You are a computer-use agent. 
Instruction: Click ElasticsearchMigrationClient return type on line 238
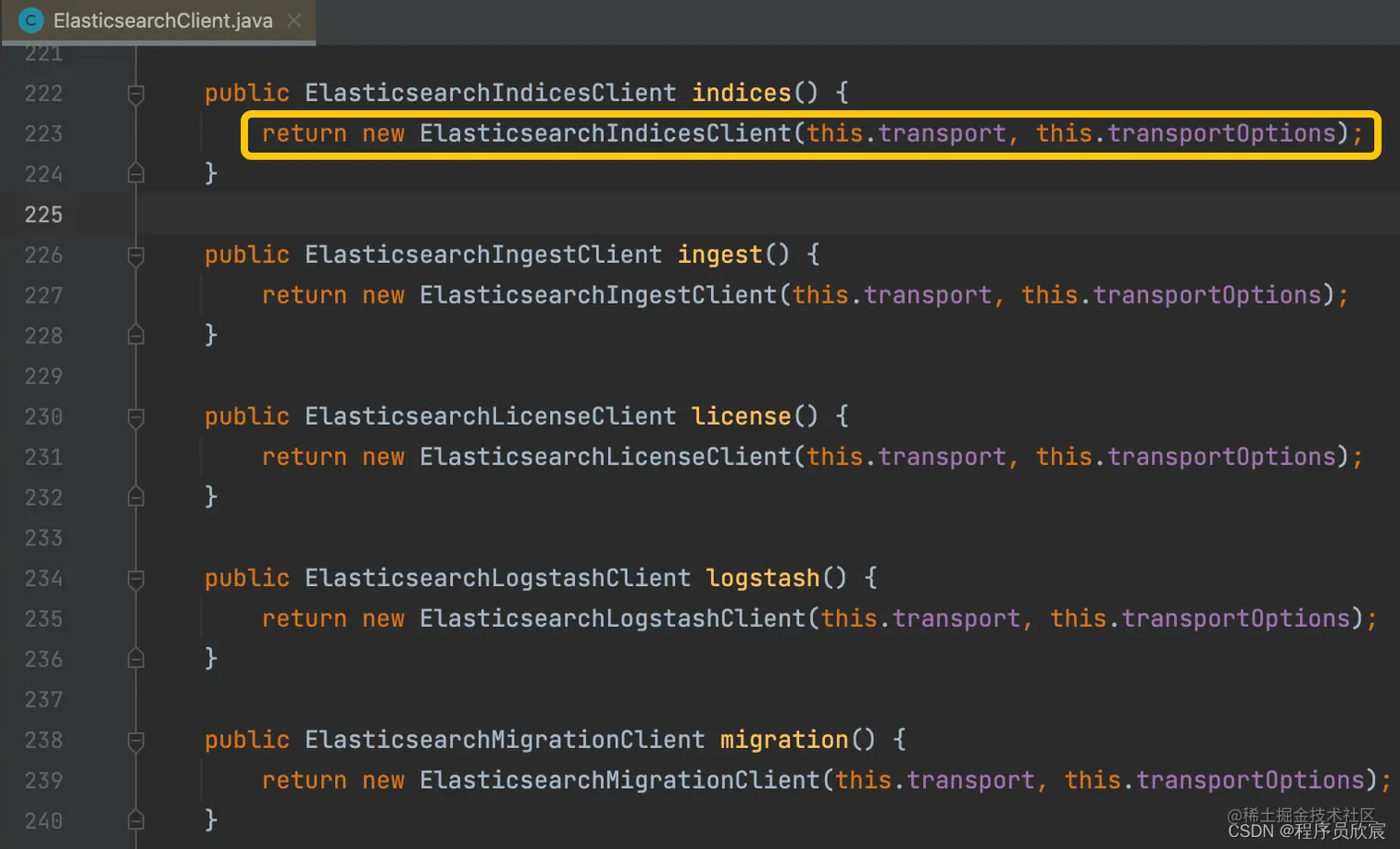pos(505,740)
